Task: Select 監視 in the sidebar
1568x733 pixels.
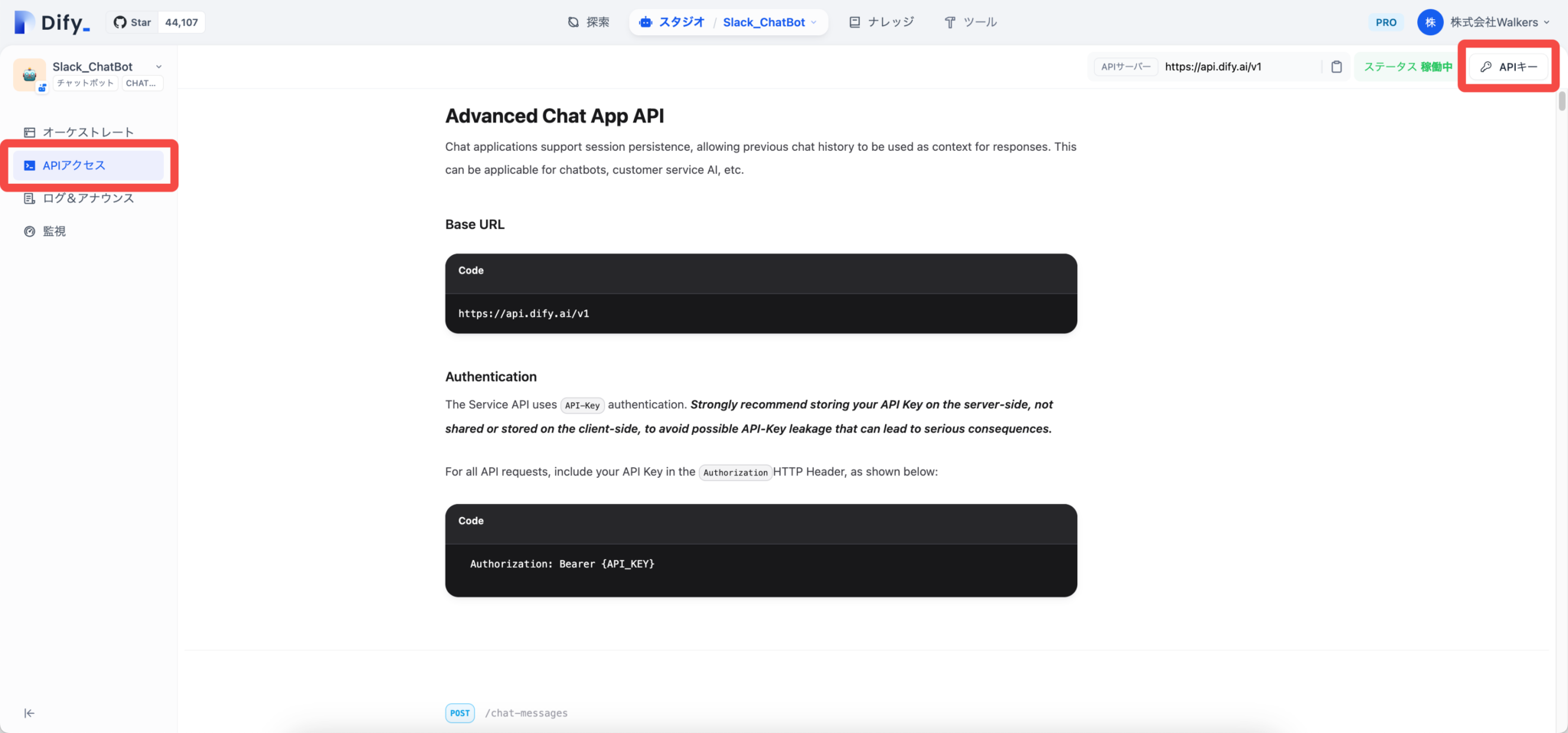Action: tap(54, 231)
